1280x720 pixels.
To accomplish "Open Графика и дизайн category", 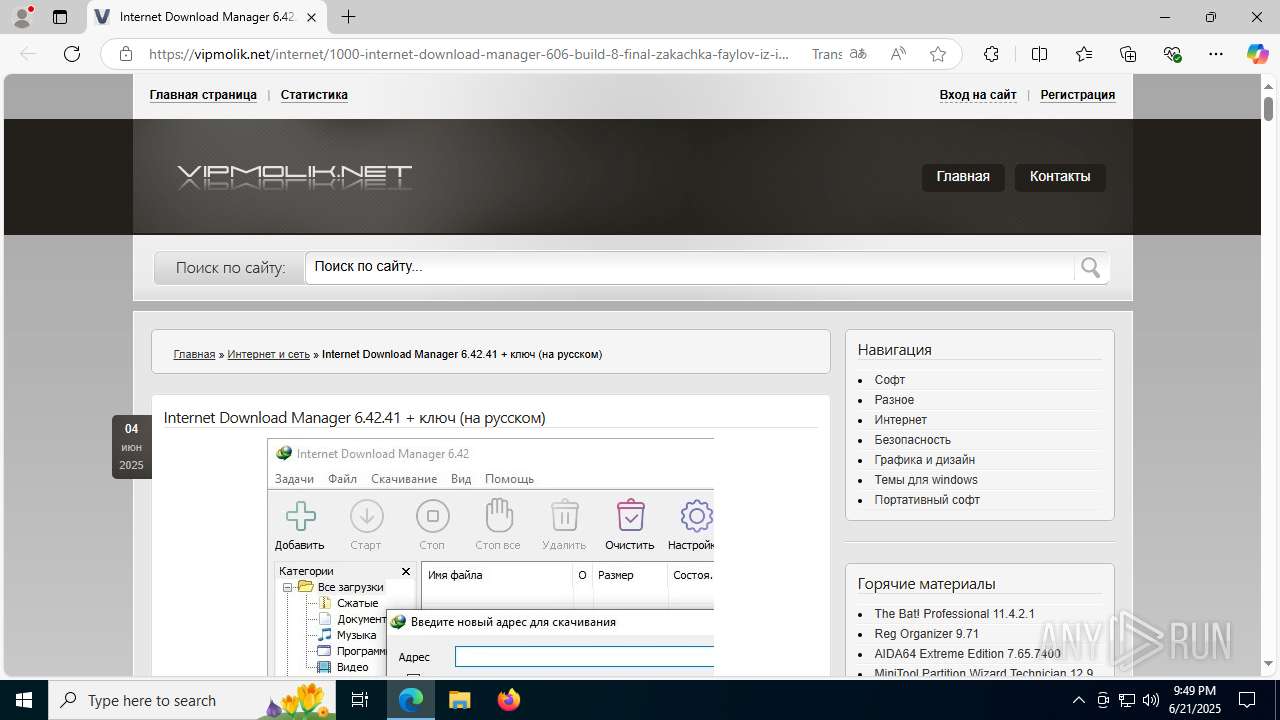I will 925,460.
